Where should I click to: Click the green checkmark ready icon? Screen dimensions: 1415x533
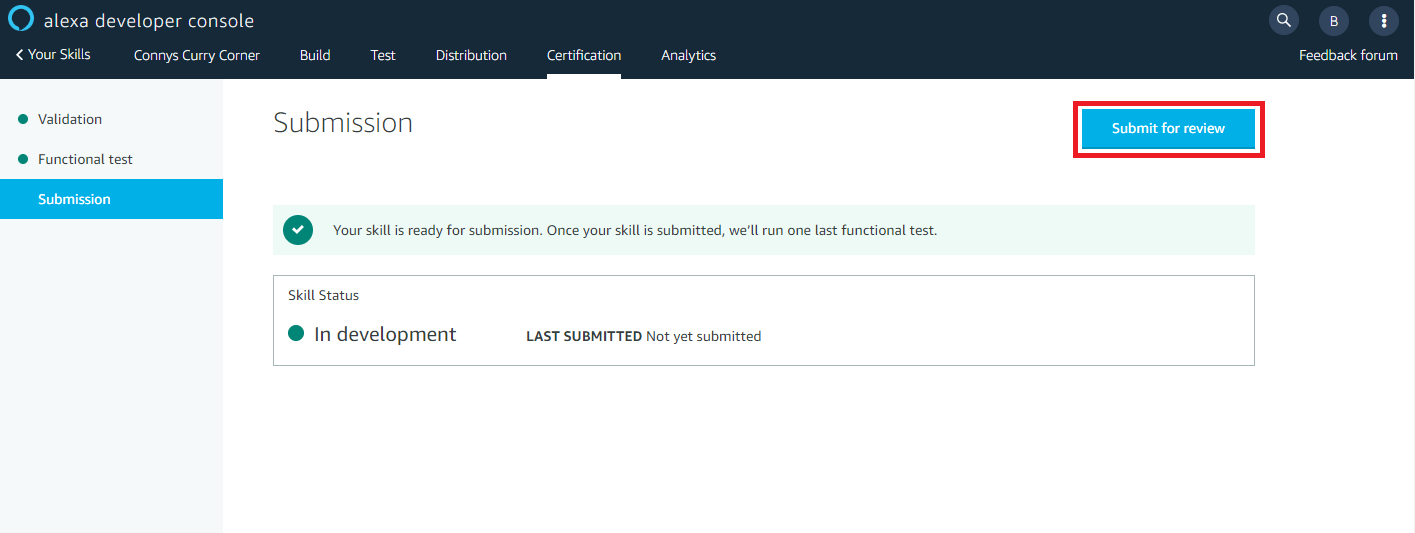[298, 230]
